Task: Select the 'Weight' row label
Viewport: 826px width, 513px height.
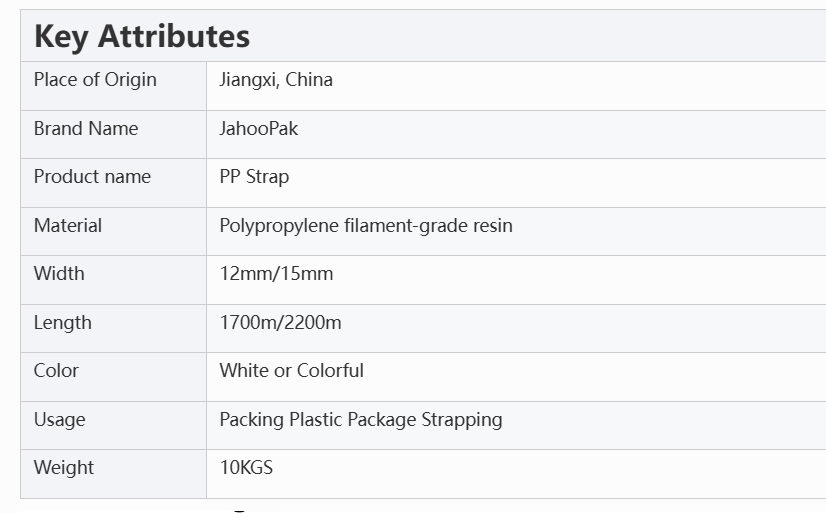Action: click(64, 468)
